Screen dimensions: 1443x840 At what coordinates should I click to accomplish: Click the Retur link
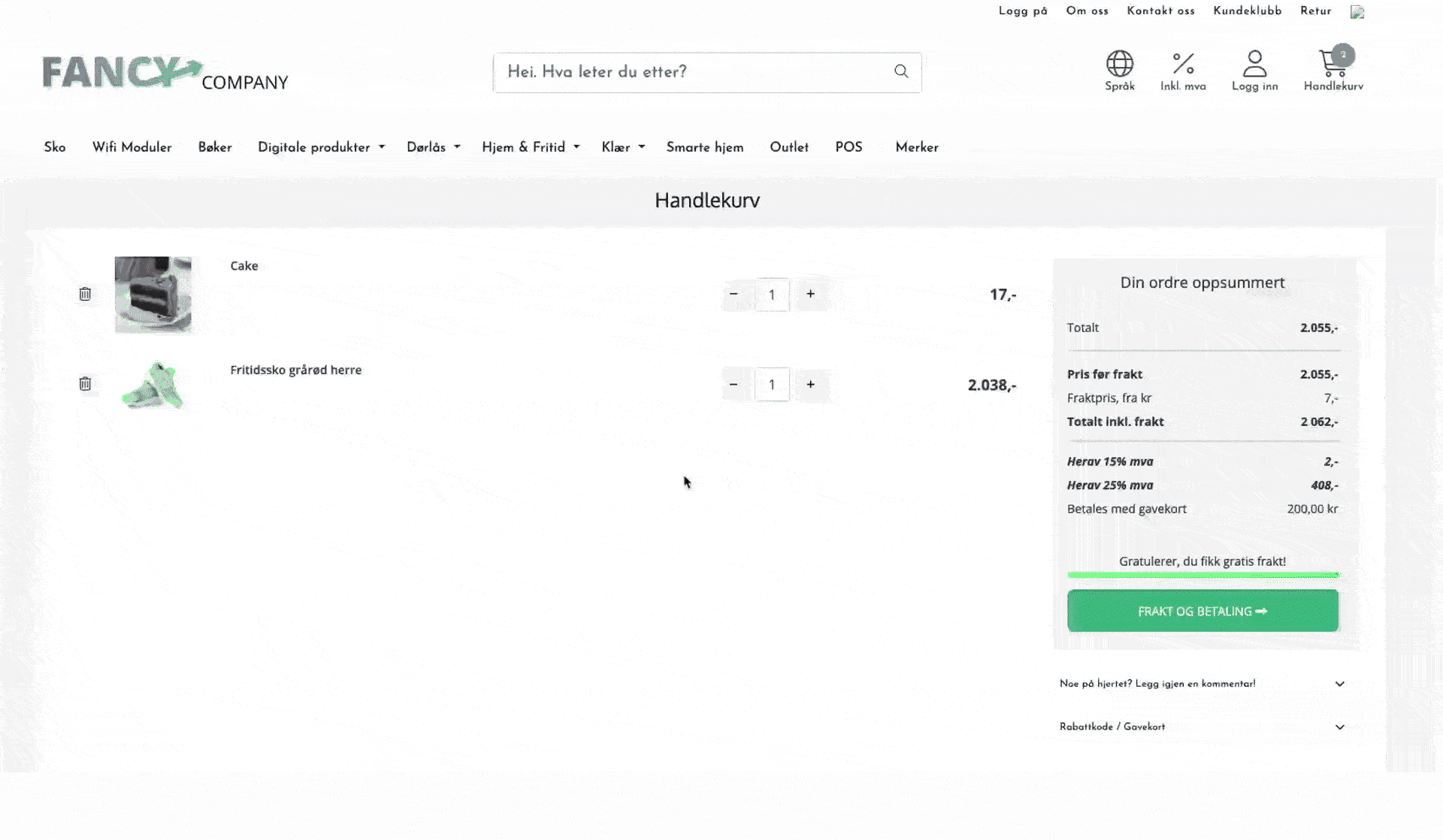(x=1316, y=11)
